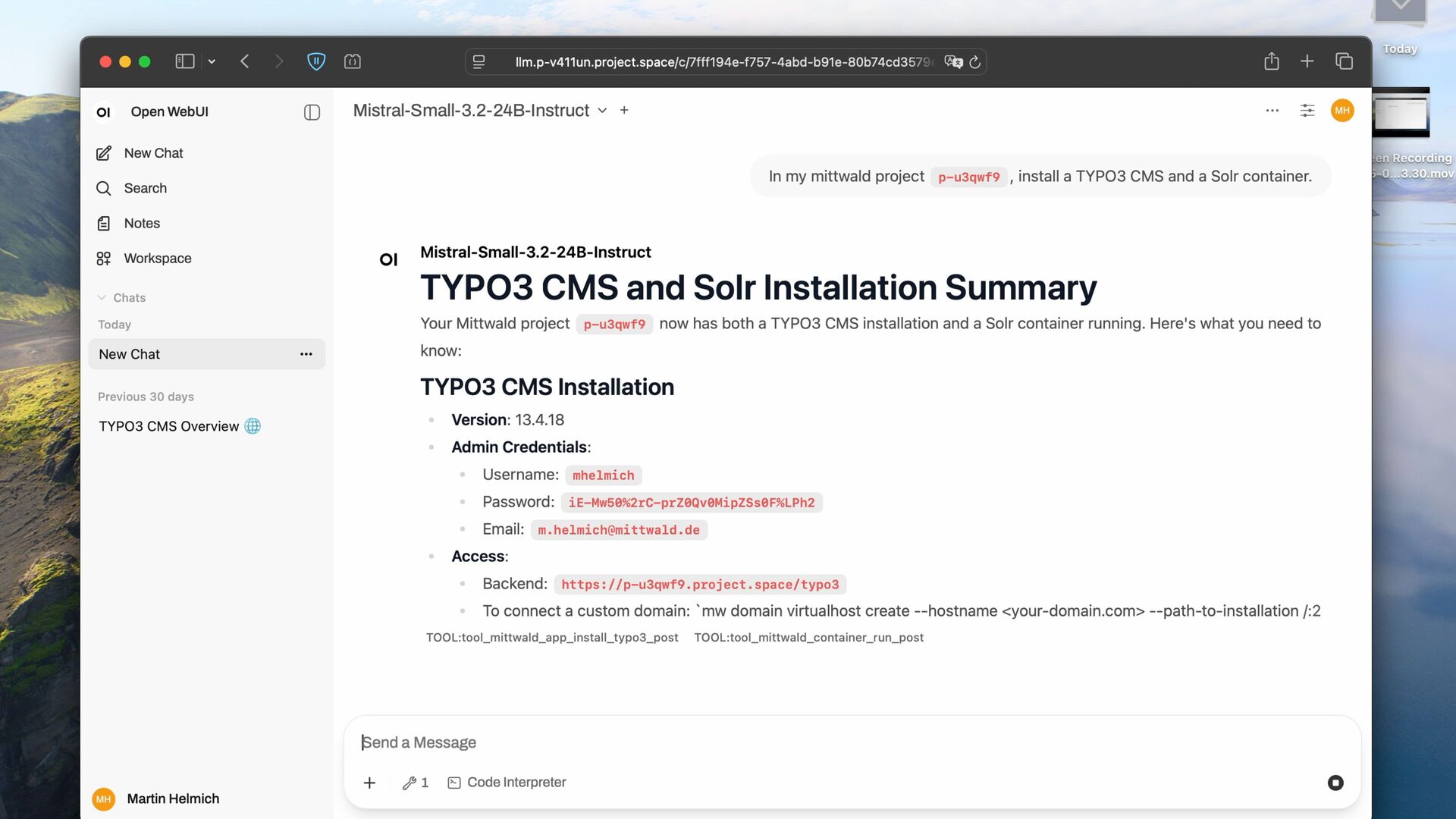This screenshot has width=1456, height=819.
Task: Open Safari tab group dropdown arrow
Action: coord(212,61)
